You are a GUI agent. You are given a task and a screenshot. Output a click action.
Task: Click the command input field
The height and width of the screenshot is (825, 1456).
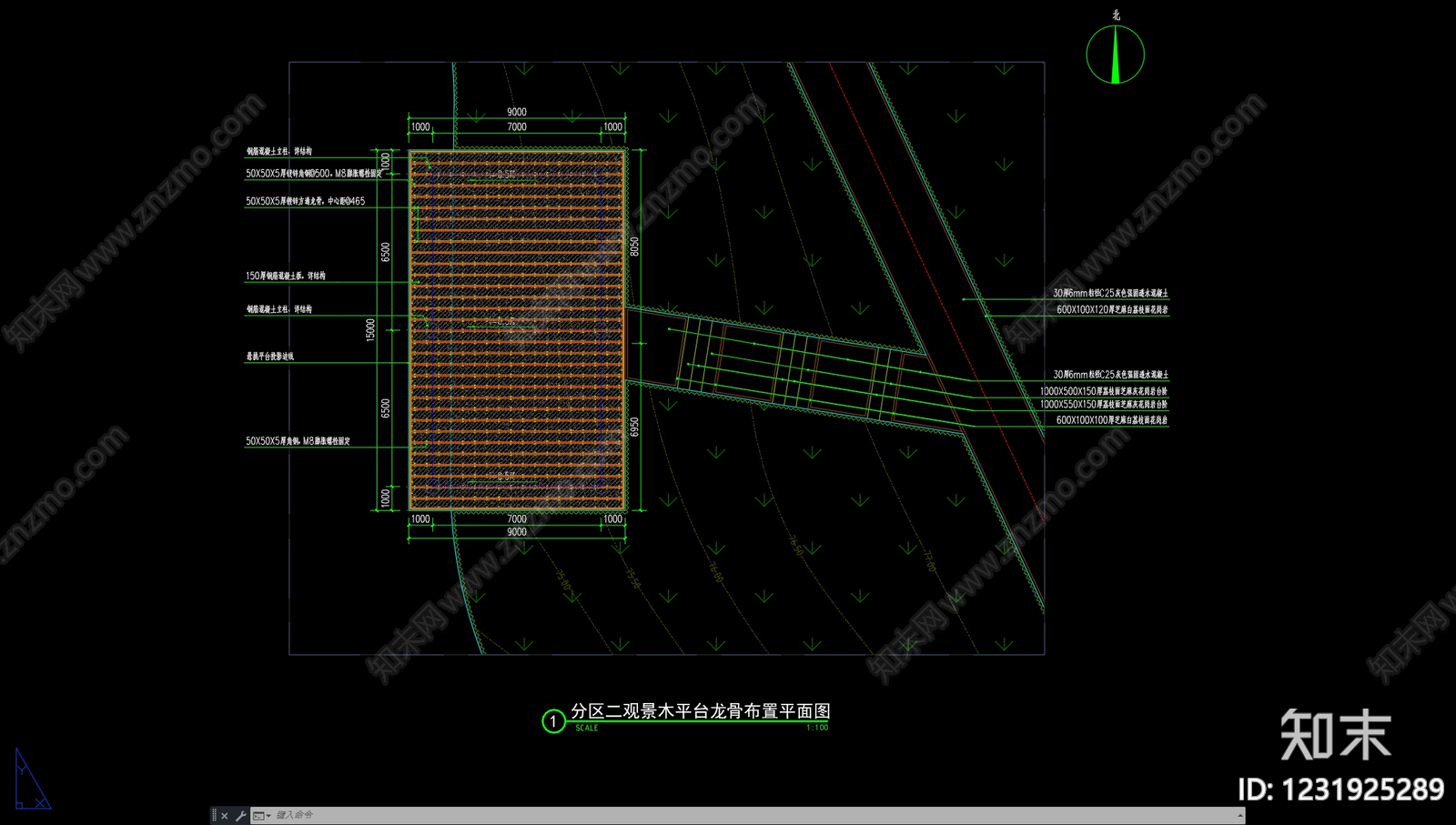click(753, 816)
